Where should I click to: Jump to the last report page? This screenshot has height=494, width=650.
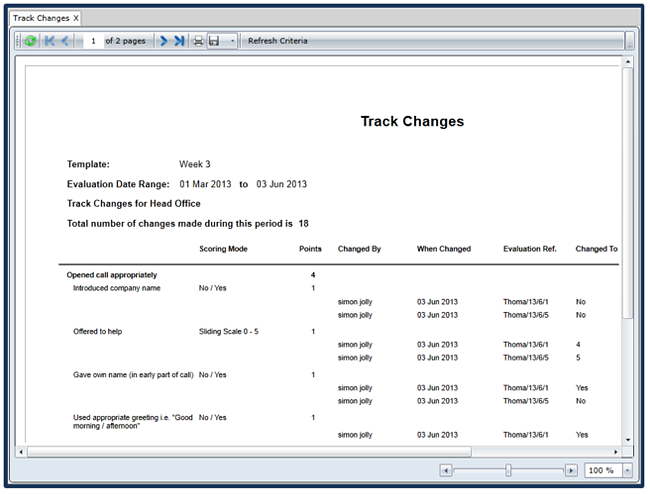179,41
